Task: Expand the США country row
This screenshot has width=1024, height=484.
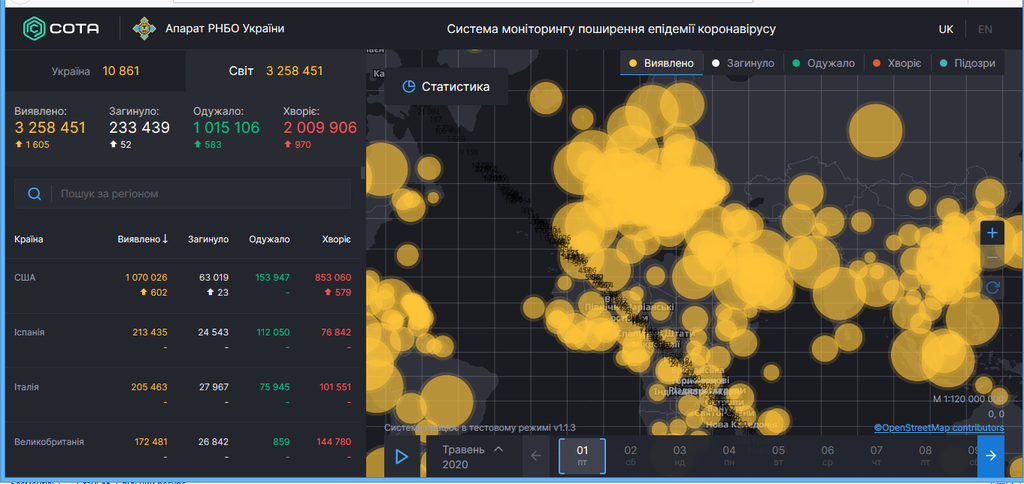Action: pos(24,277)
